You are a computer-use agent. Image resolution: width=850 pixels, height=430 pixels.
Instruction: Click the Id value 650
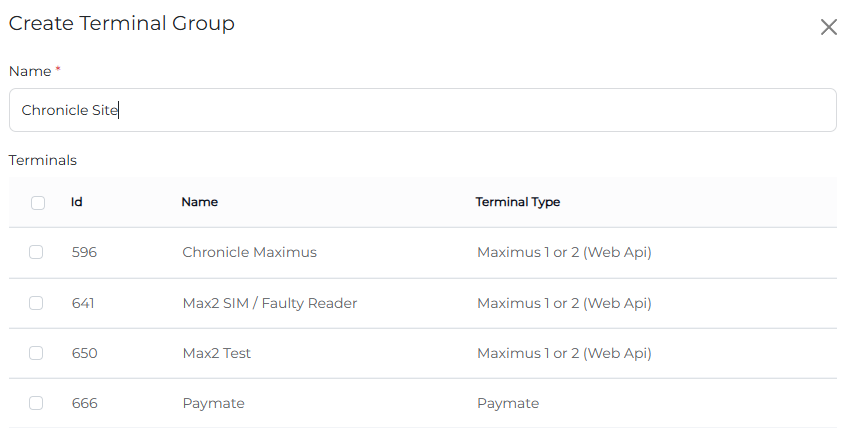85,353
